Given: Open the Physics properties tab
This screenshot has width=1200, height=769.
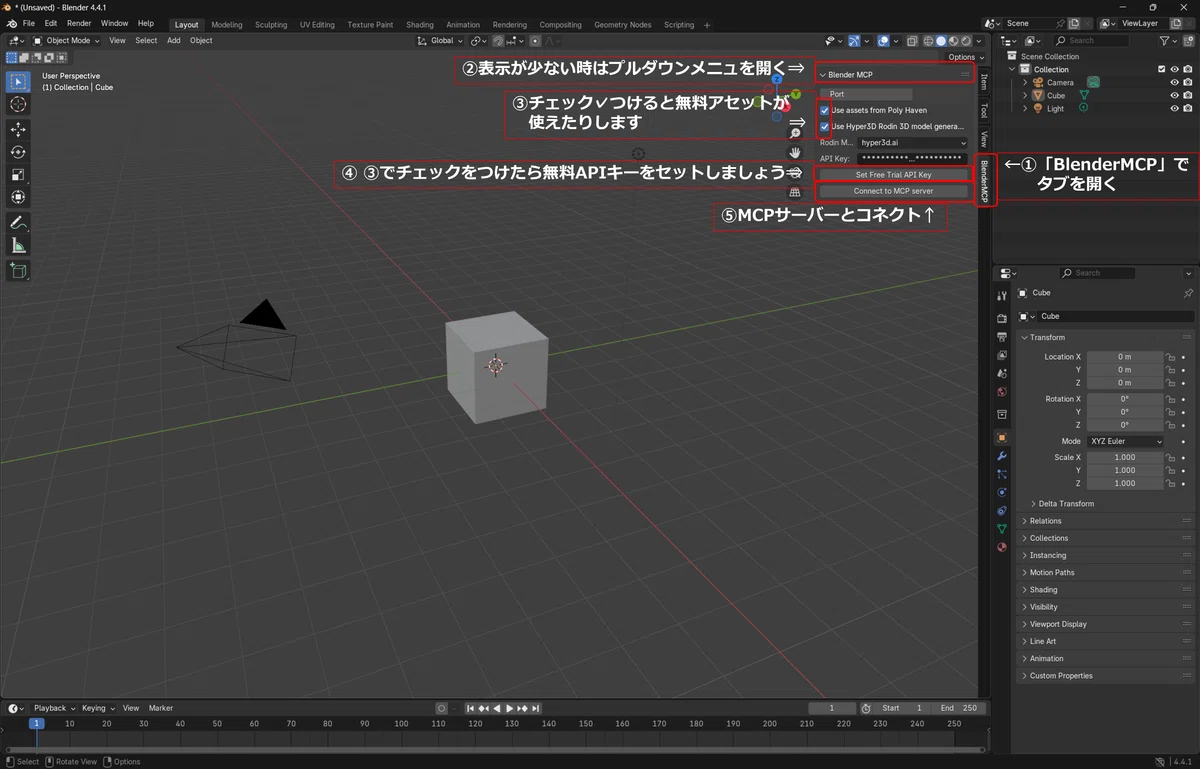Looking at the screenshot, I should 1002,492.
